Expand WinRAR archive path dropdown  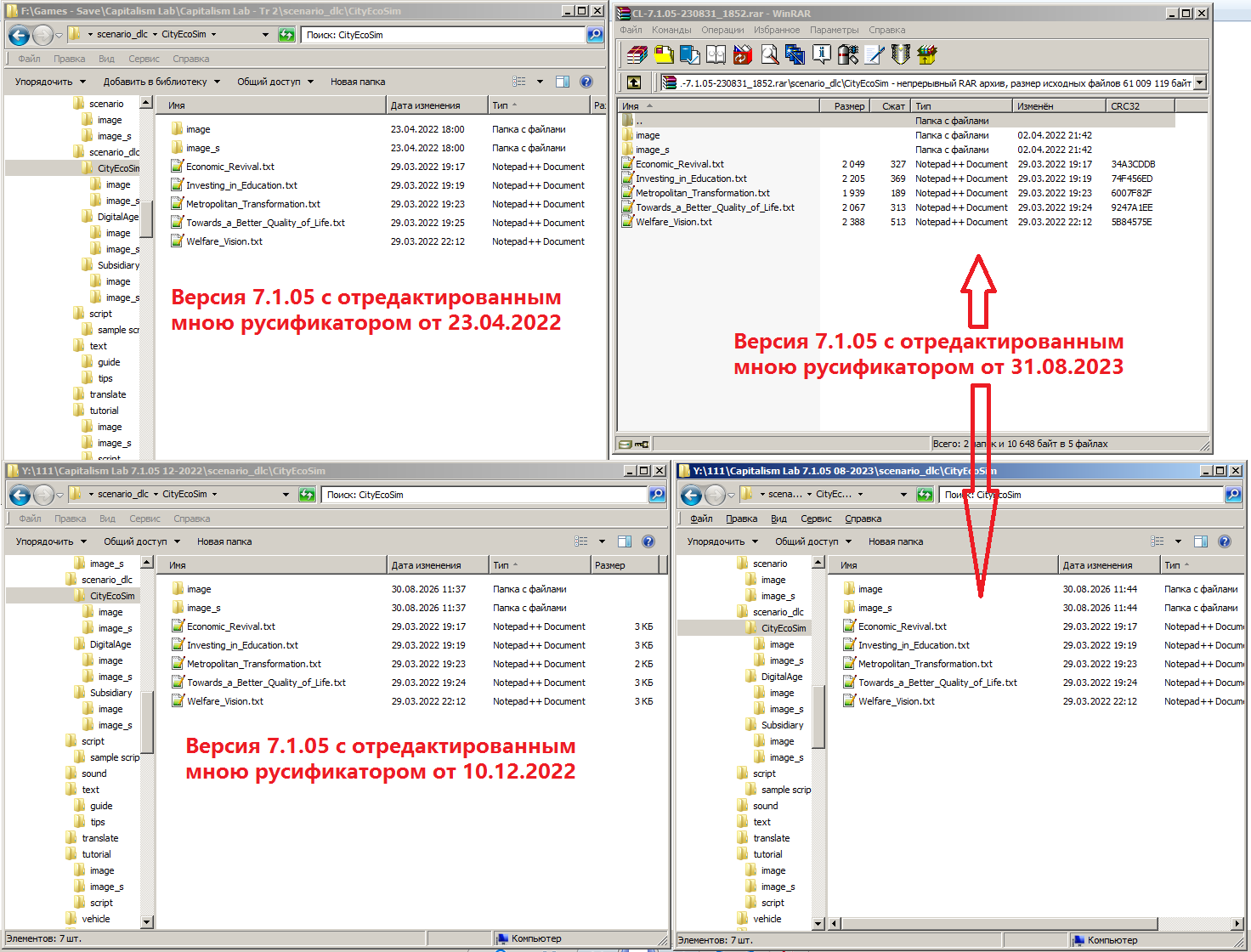pos(1200,82)
